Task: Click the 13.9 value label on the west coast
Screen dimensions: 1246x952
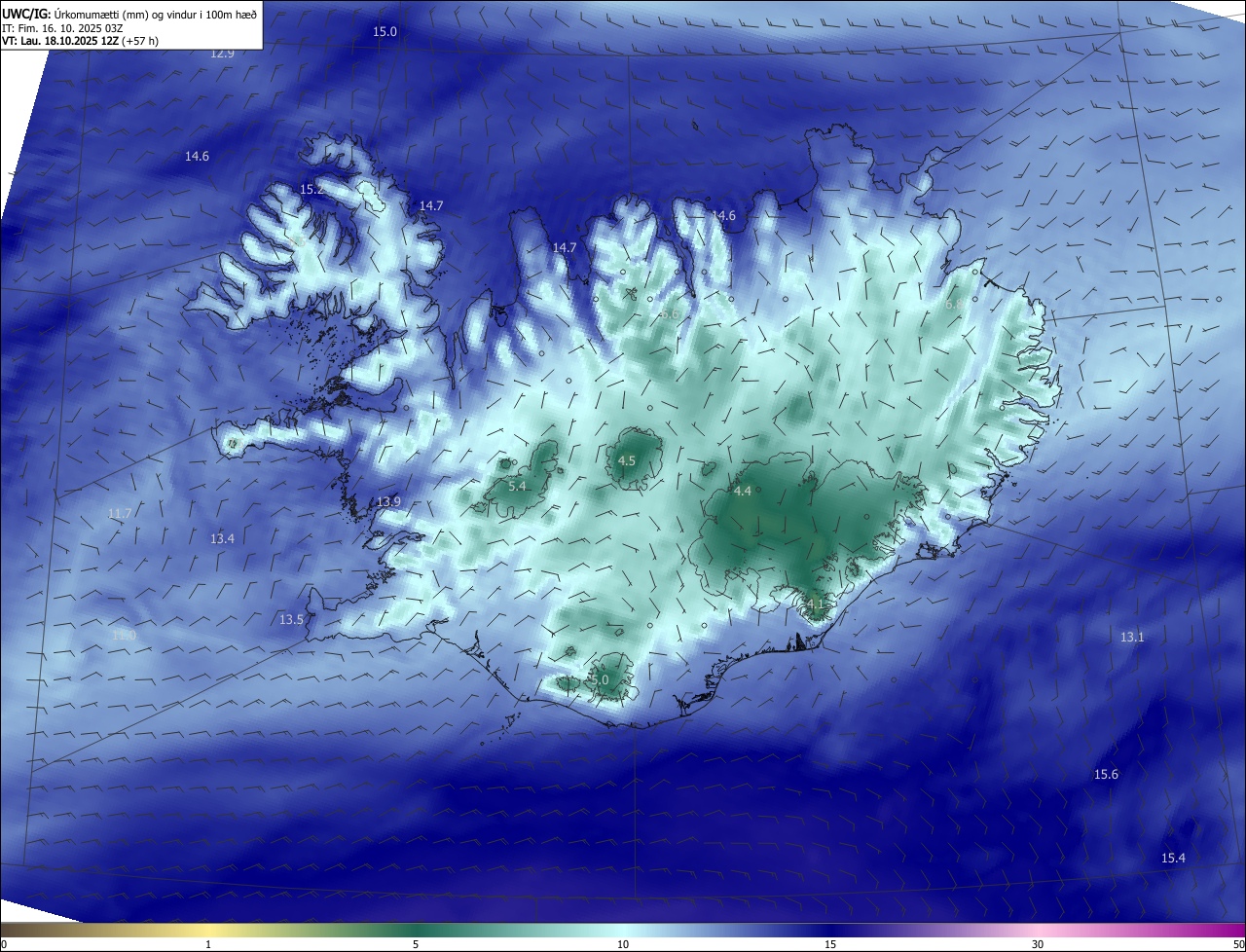Action: (388, 501)
